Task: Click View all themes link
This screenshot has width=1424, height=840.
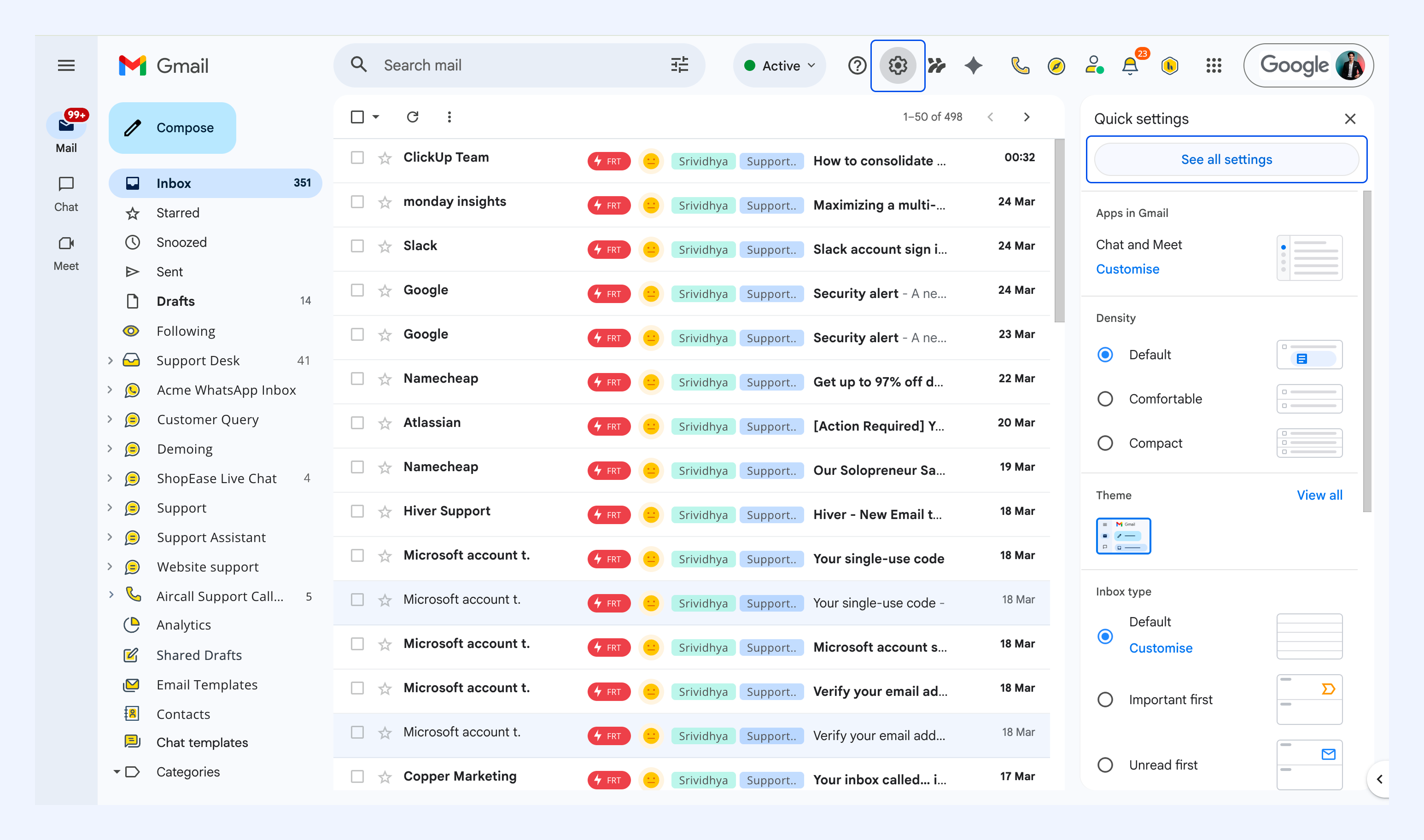Action: (x=1319, y=495)
